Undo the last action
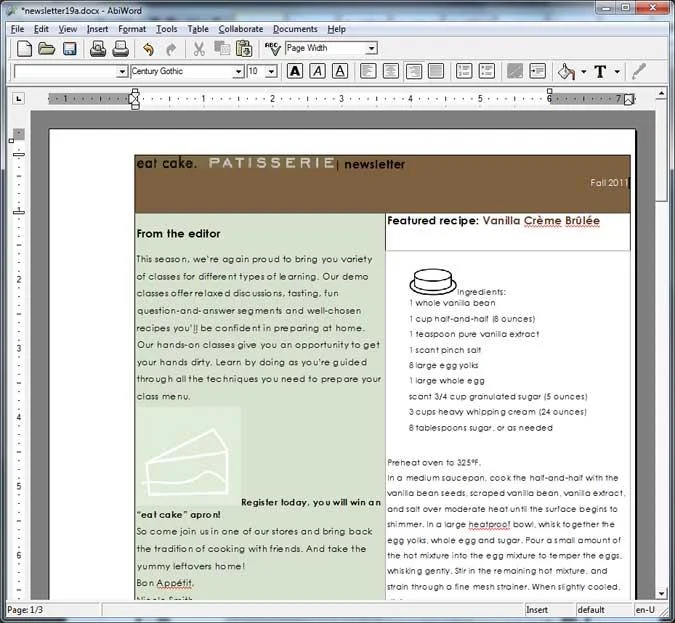The image size is (675, 623). pyautogui.click(x=149, y=49)
